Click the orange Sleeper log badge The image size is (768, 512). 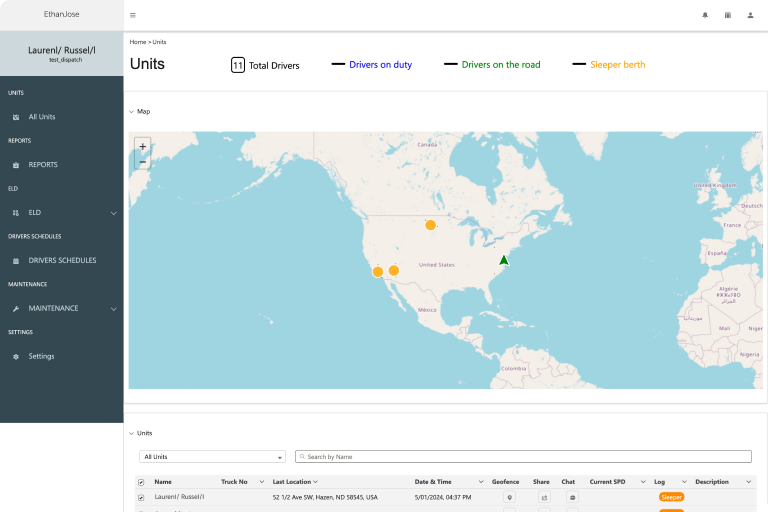point(671,497)
